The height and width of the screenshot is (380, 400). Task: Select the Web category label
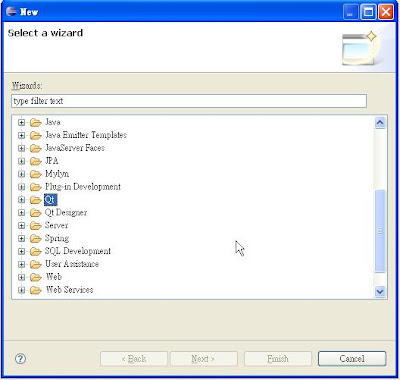[x=54, y=277]
